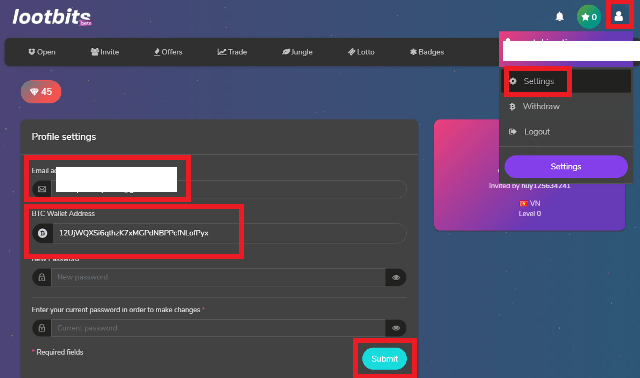This screenshot has height=378, width=640.
Task: Click the Level 0 text
Action: pos(530,213)
